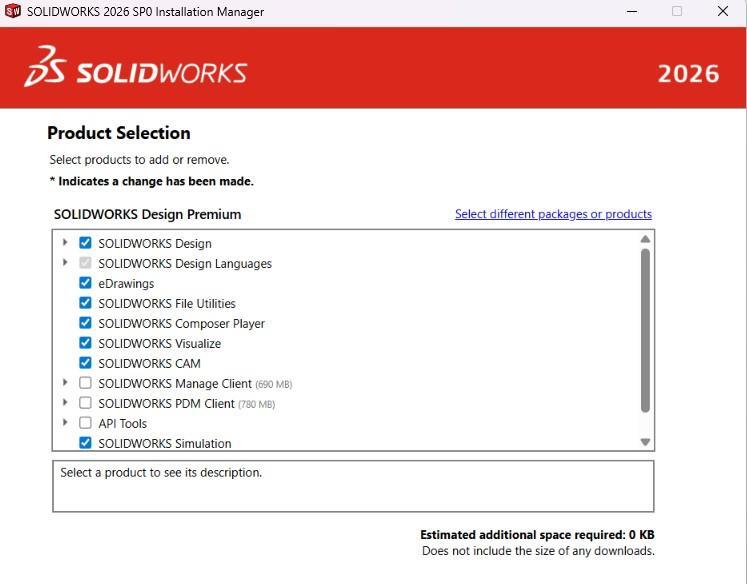Expand the SOLIDWORKS Design tree node
The image size is (747, 584).
click(x=65, y=242)
